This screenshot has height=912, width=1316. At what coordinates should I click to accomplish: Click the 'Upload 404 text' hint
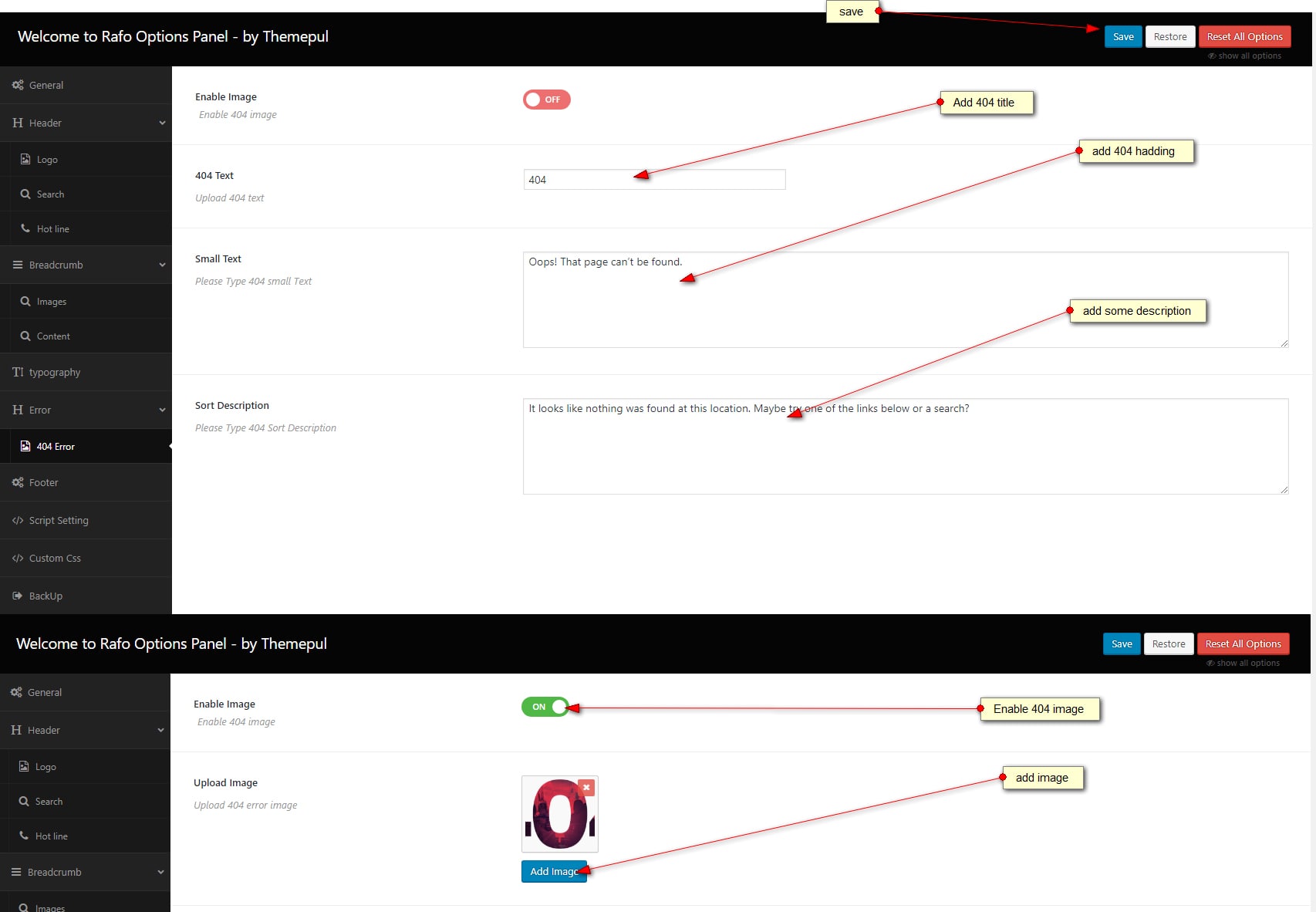pyautogui.click(x=229, y=198)
